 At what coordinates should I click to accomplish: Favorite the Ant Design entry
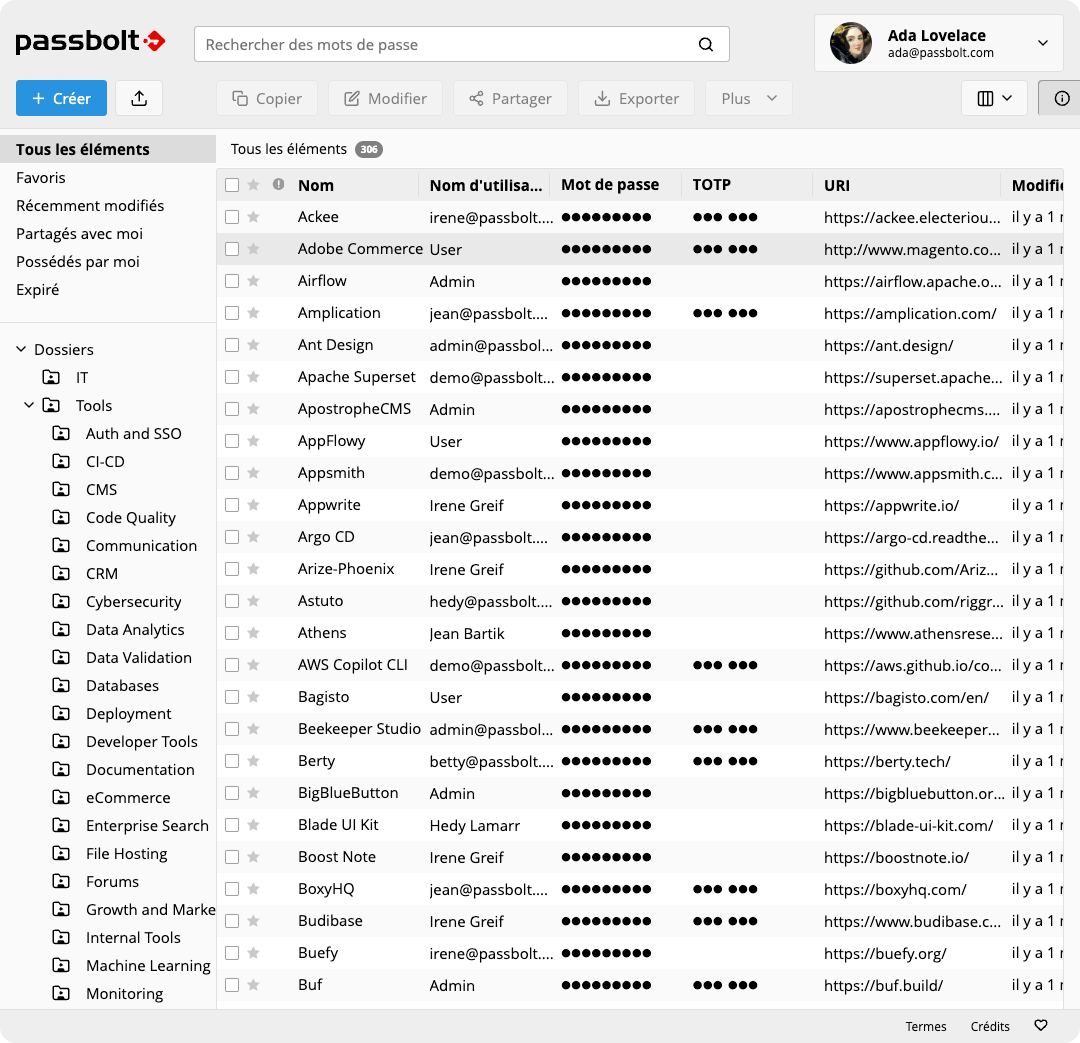coord(253,345)
